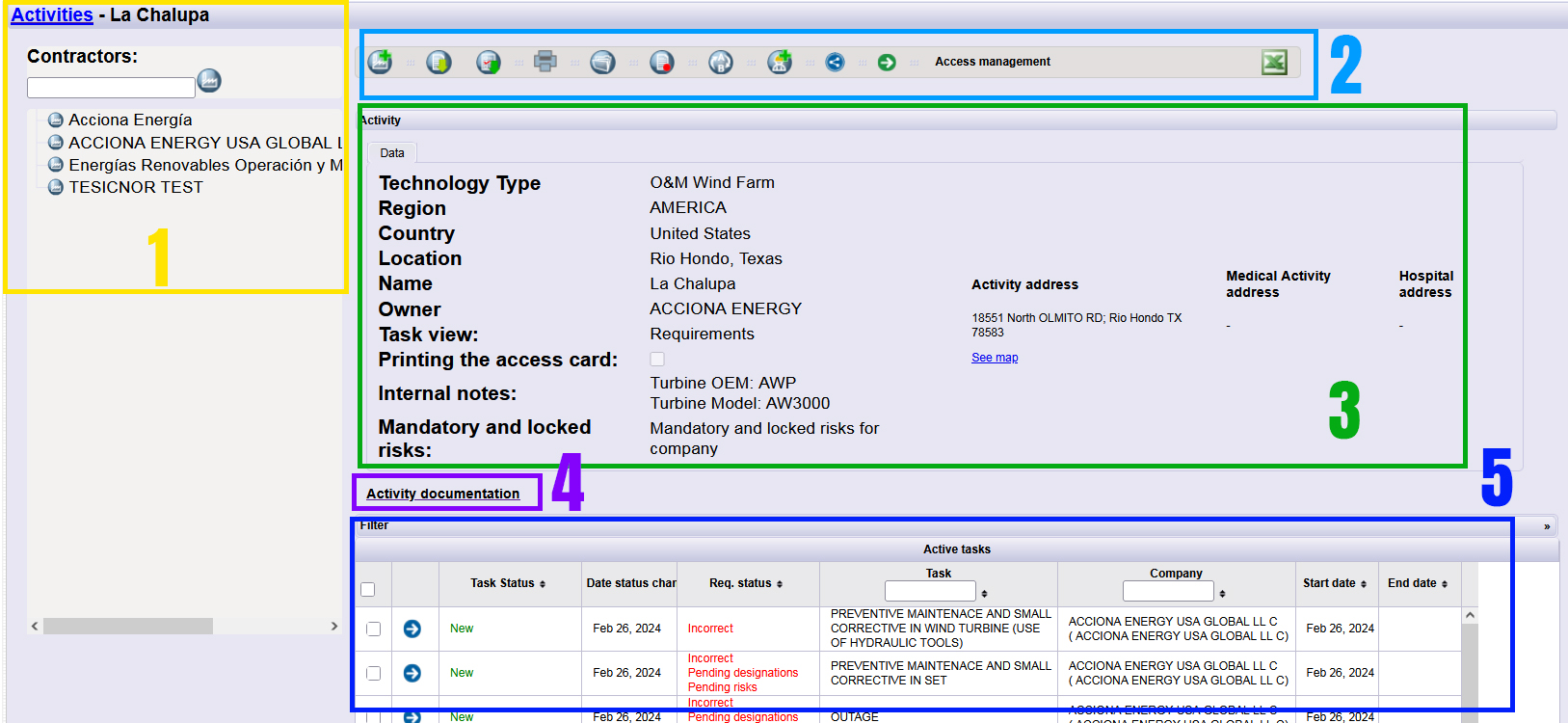Image resolution: width=1568 pixels, height=723 pixels.
Task: Sort the Task column using its arrows
Action: click(984, 594)
